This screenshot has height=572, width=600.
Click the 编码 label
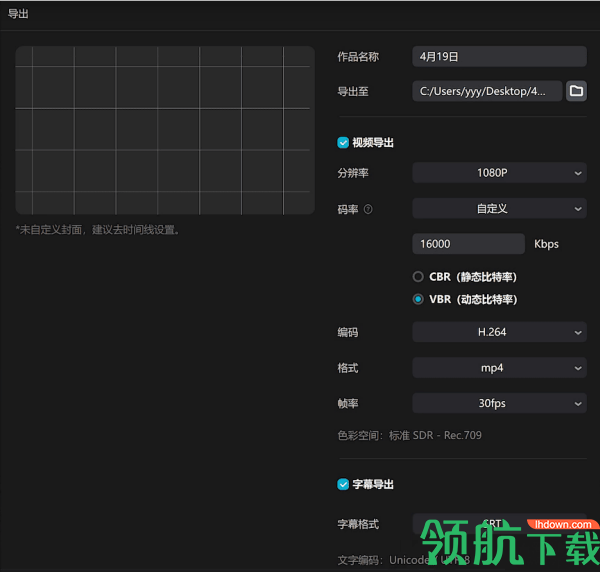pos(348,332)
